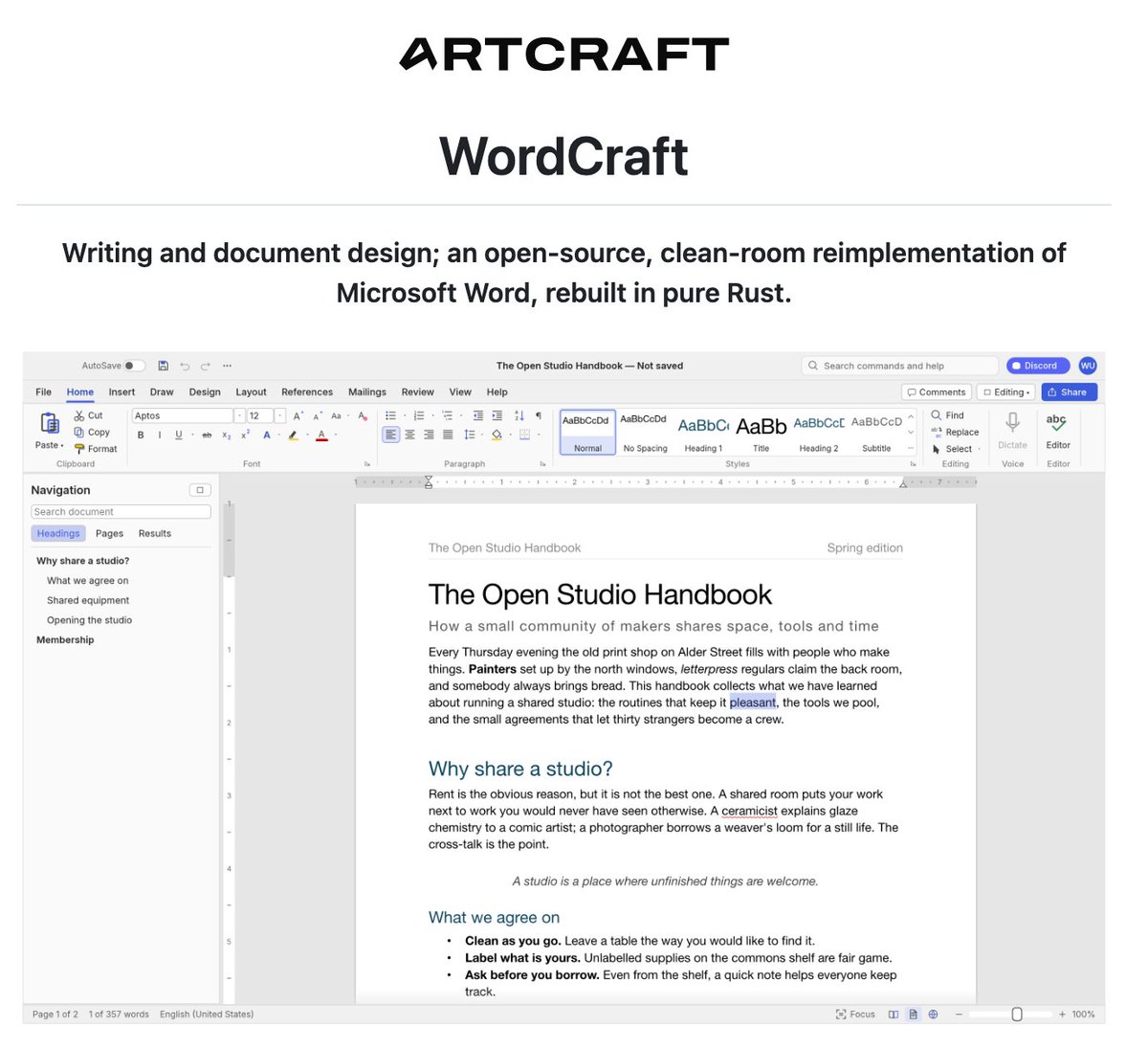Click the Copy command
Screen dimensions: 1148x1049
91,433
